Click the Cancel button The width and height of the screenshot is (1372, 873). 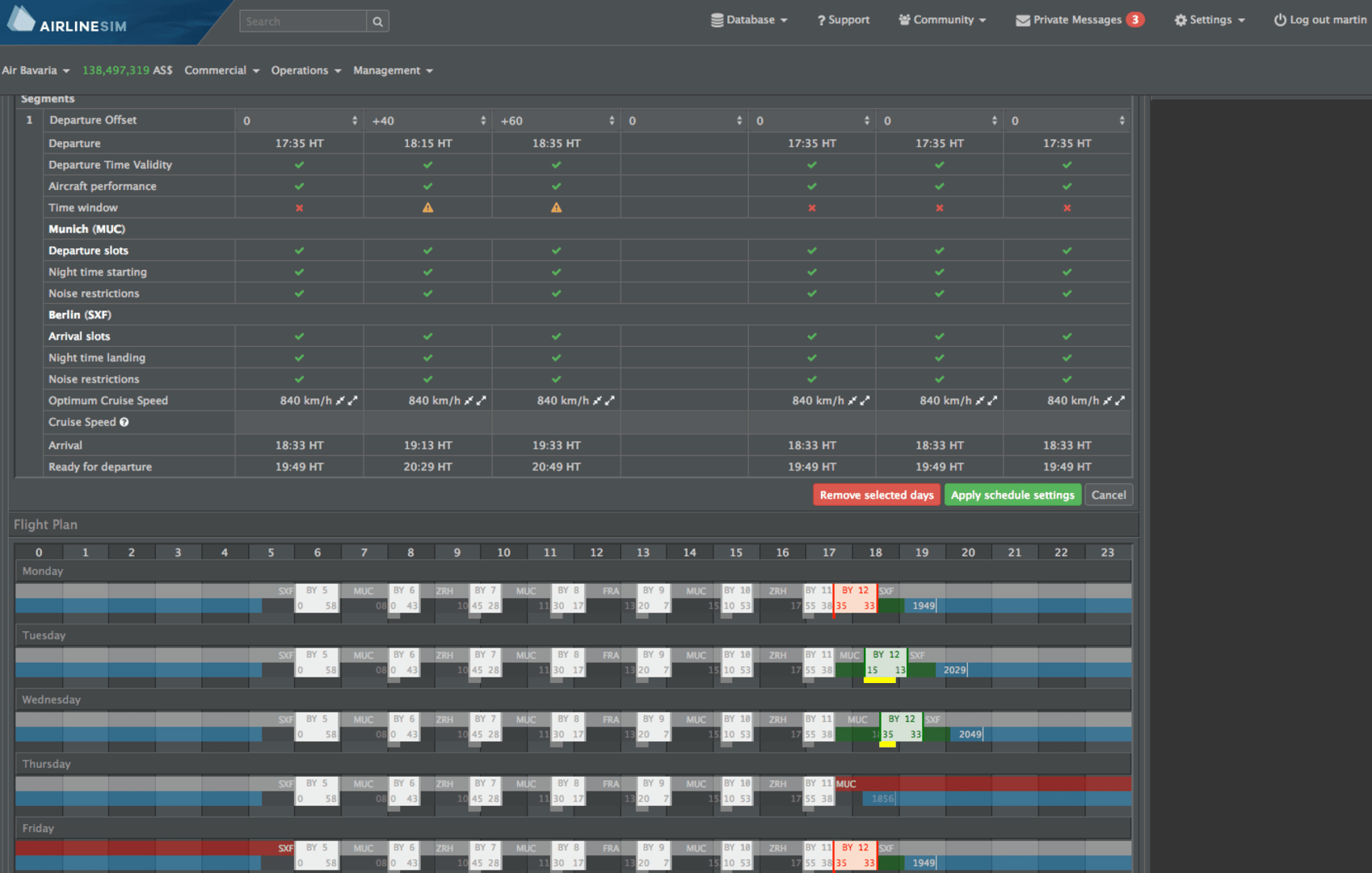1108,495
